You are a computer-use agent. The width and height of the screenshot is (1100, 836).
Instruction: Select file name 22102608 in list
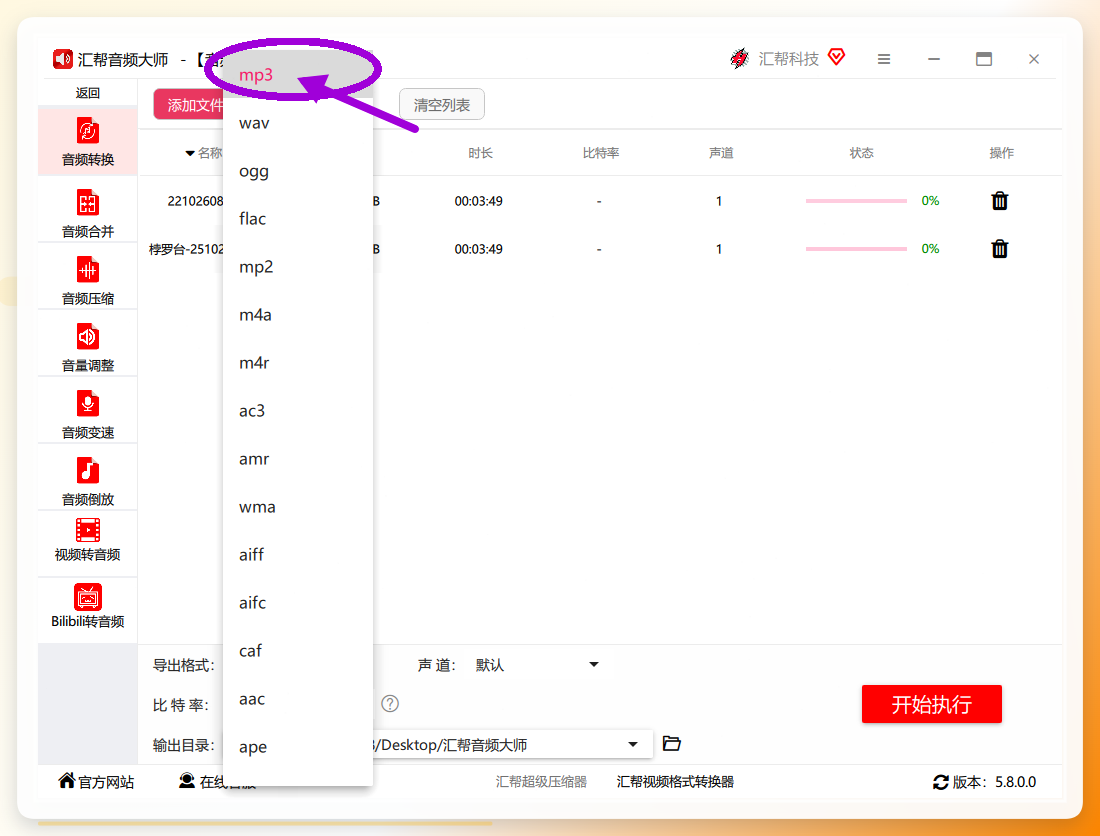[x=195, y=201]
